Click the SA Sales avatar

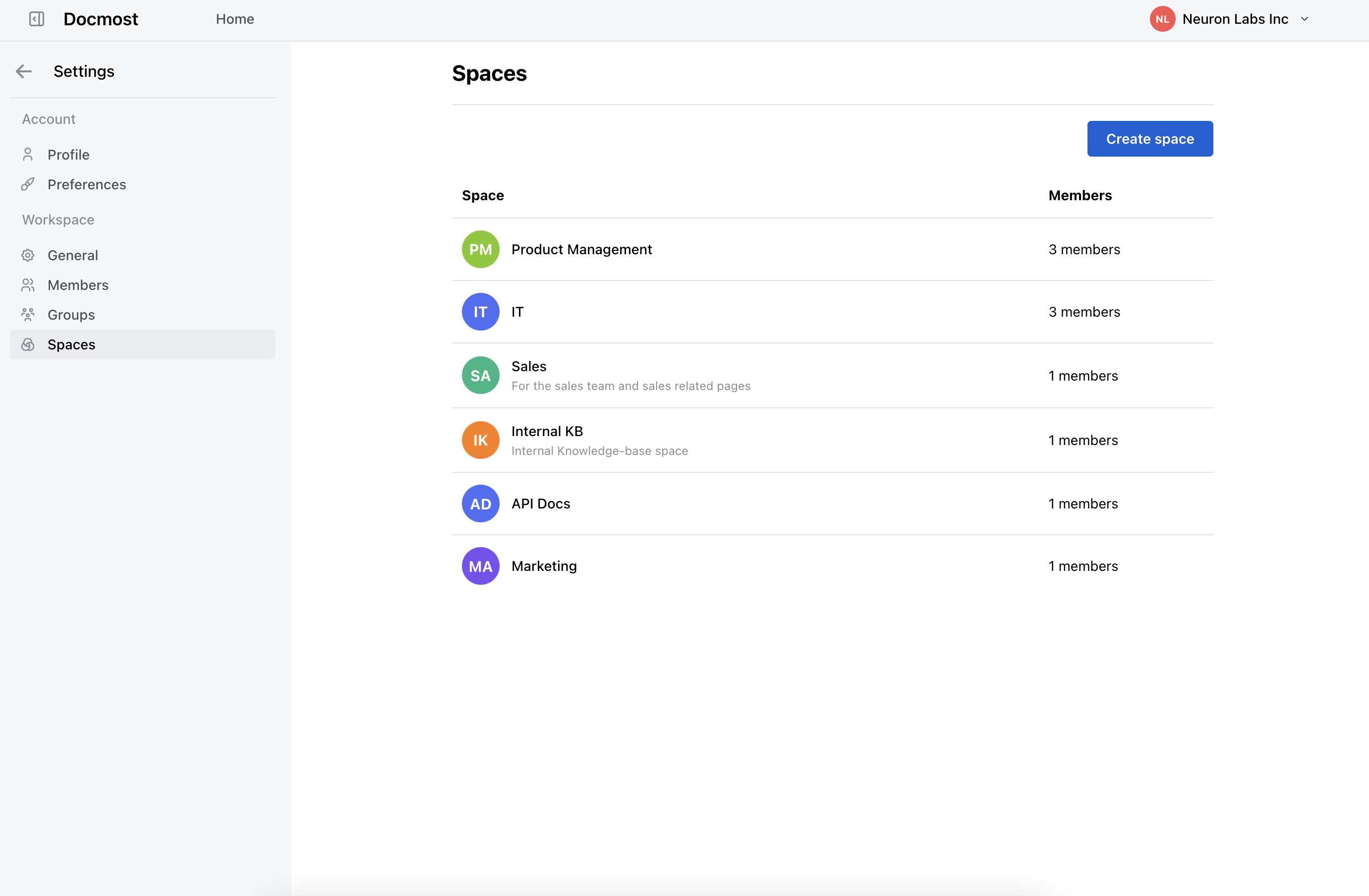coord(480,376)
